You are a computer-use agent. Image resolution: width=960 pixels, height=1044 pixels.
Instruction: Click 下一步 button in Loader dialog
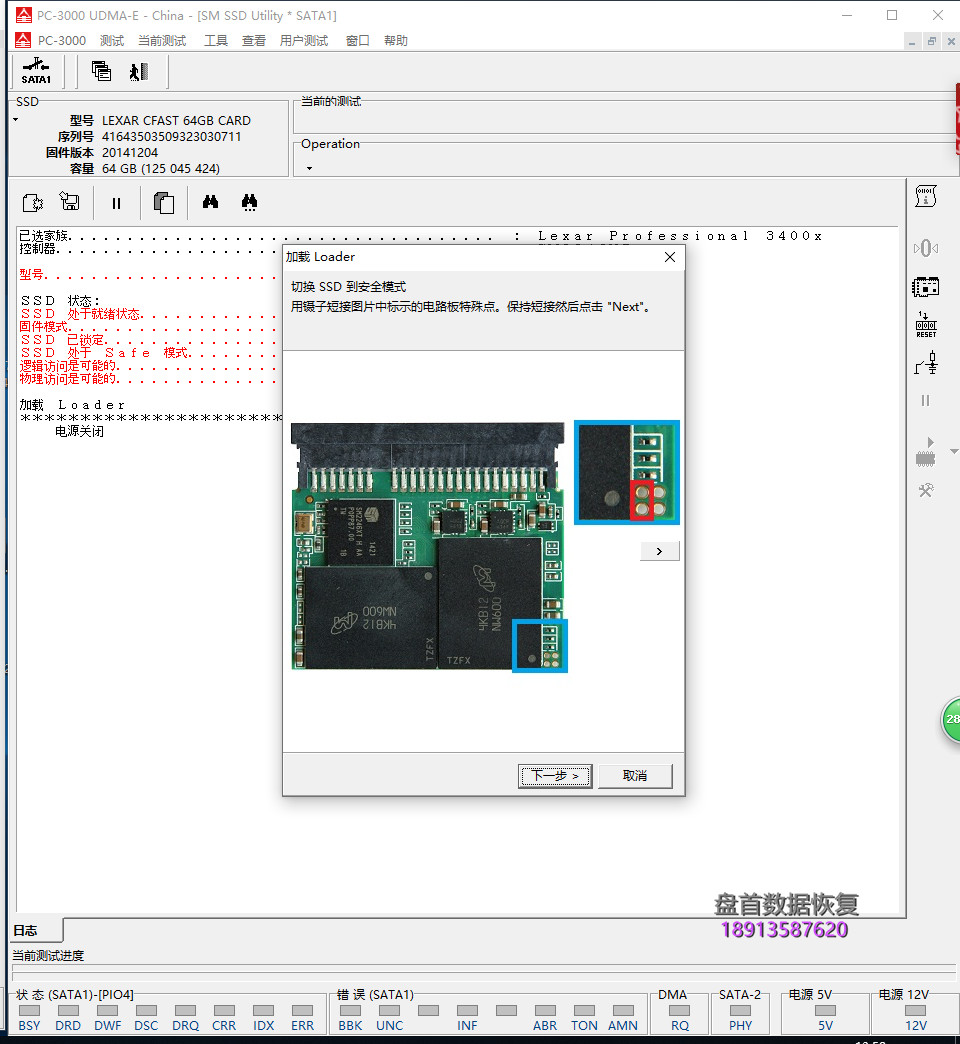[555, 776]
